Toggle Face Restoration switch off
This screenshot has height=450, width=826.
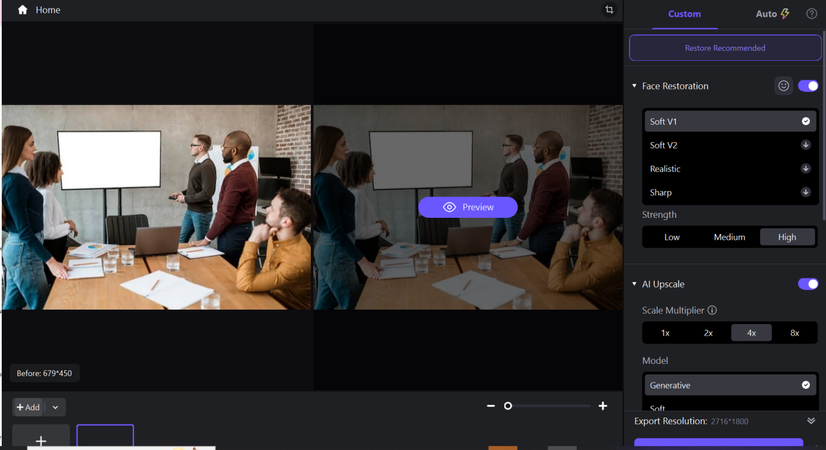[808, 85]
